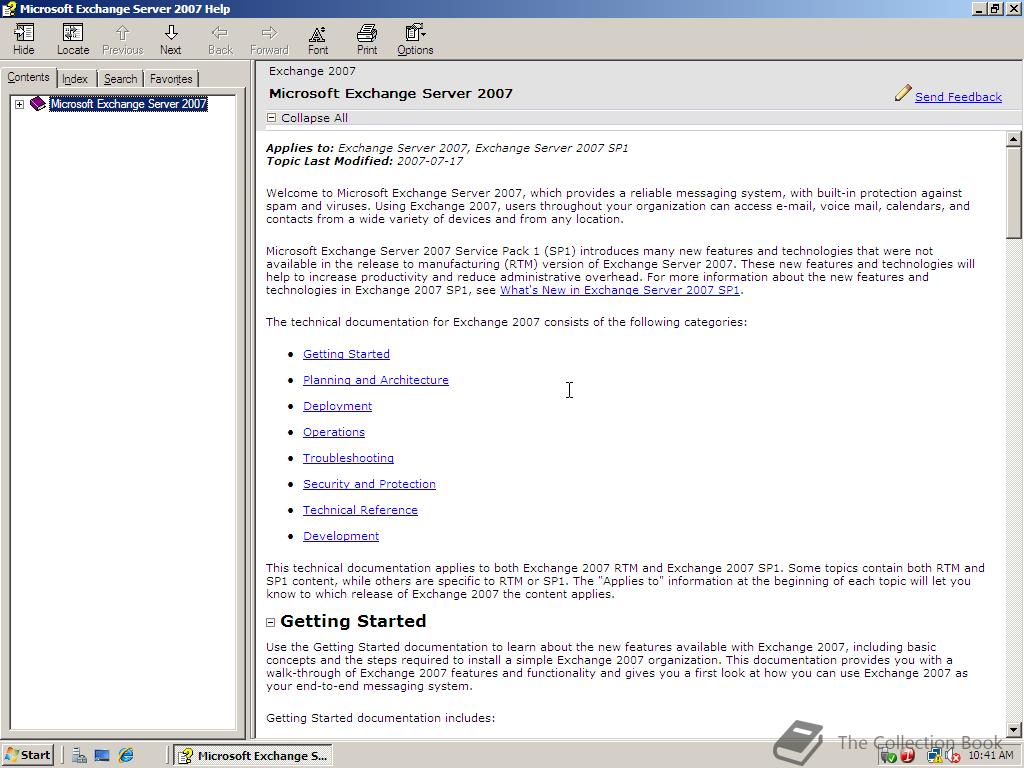Viewport: 1024px width, 768px height.
Task: Switch to the Favorites tab
Action: (x=171, y=79)
